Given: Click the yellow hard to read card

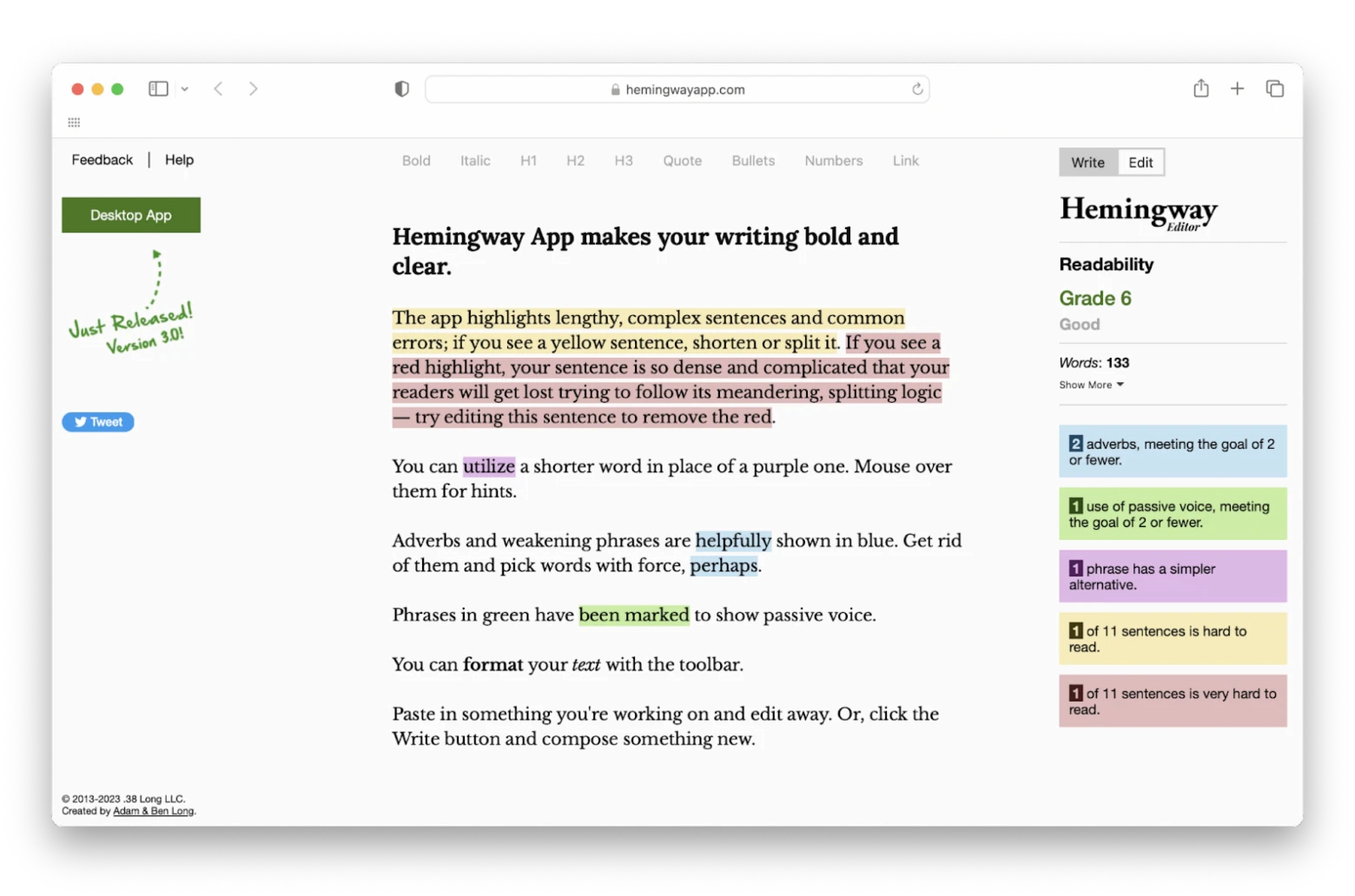Looking at the screenshot, I should (1173, 639).
